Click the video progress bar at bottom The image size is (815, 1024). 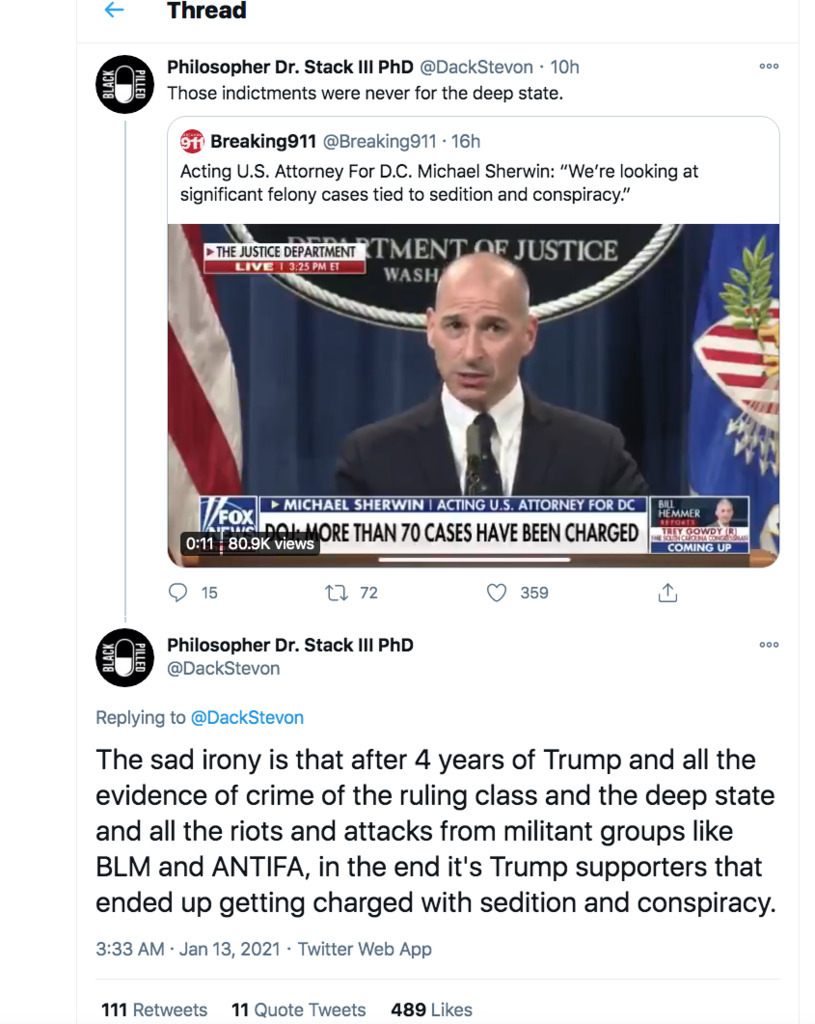click(472, 560)
